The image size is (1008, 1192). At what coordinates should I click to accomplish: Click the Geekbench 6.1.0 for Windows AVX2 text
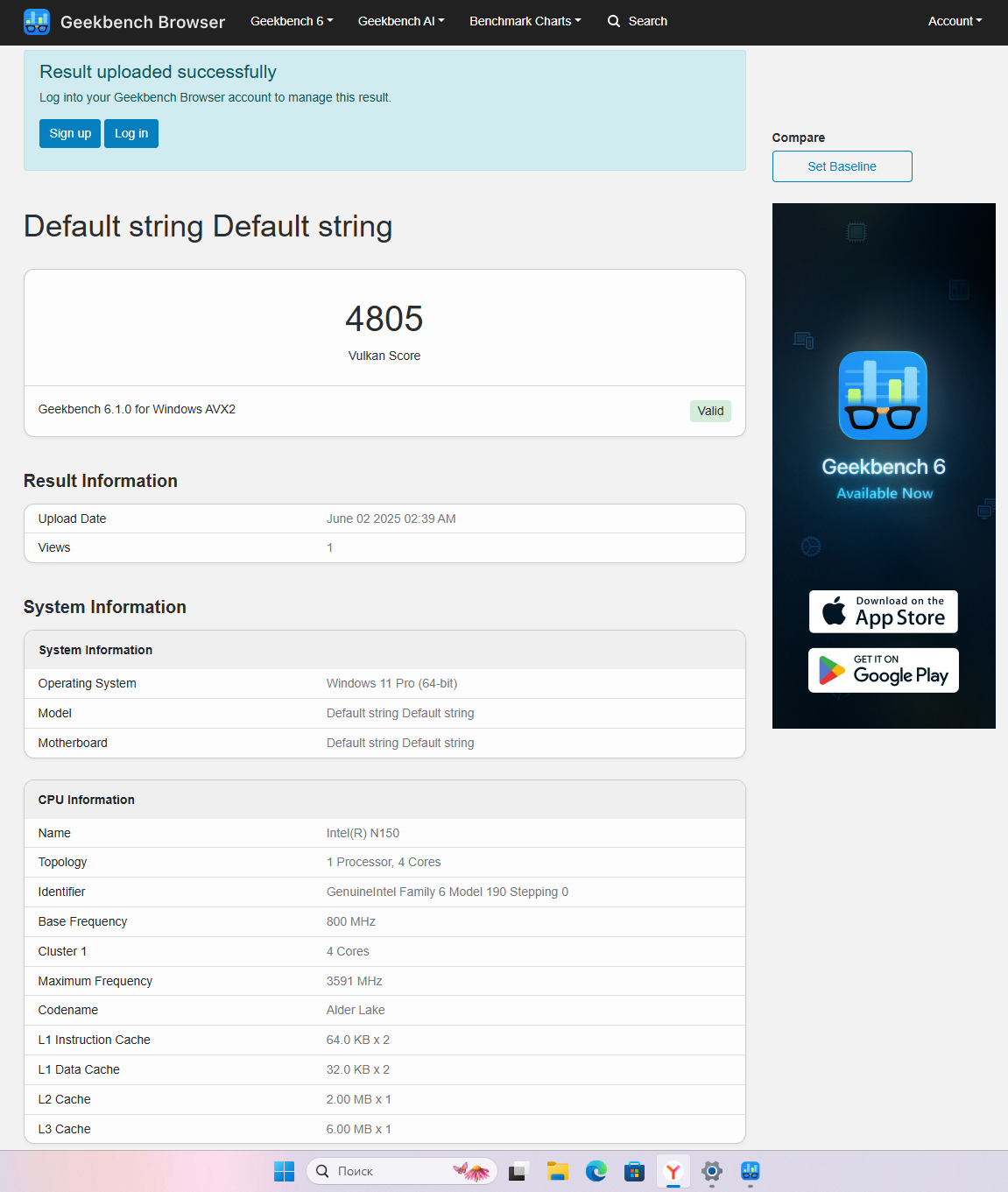click(x=137, y=409)
